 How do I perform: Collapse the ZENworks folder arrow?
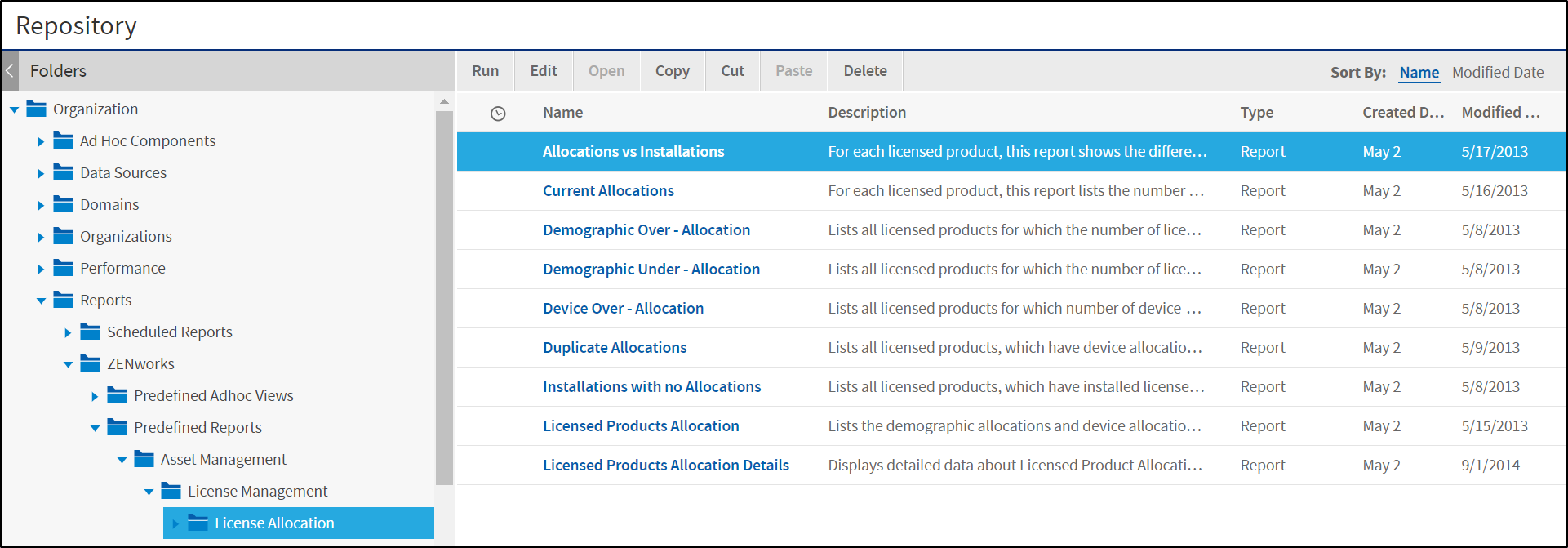(68, 364)
